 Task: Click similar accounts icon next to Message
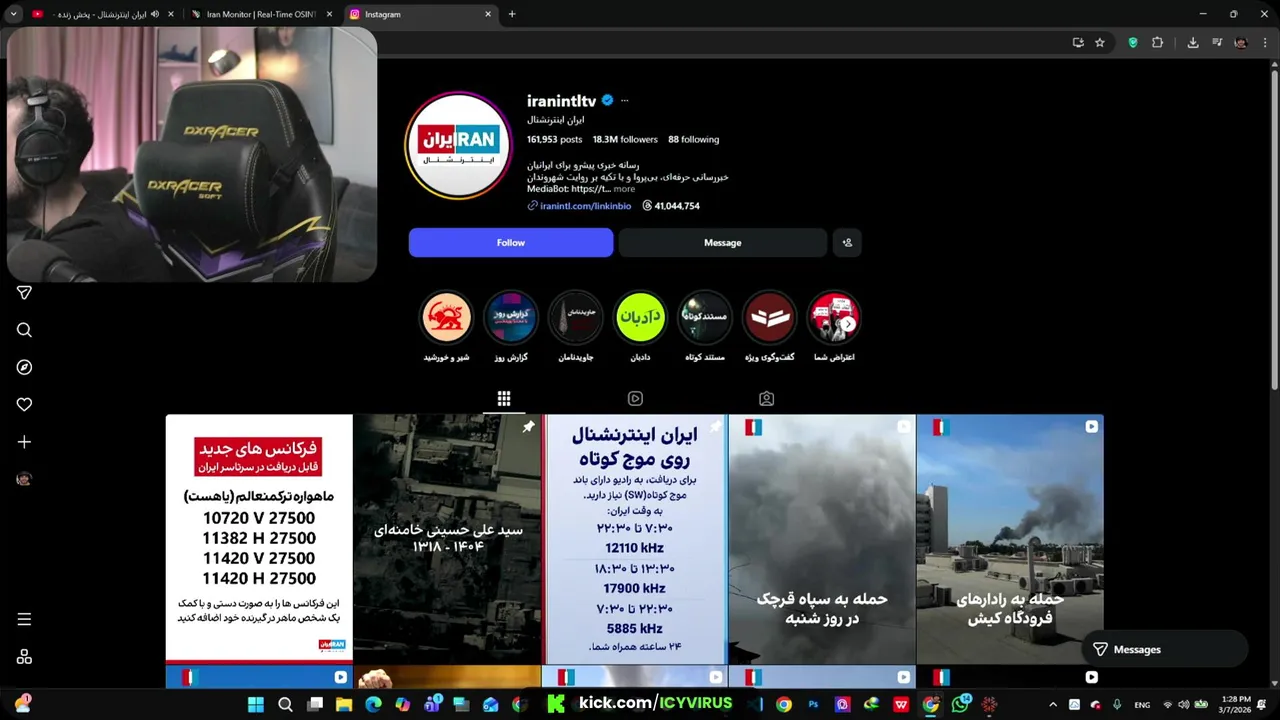[x=847, y=242]
